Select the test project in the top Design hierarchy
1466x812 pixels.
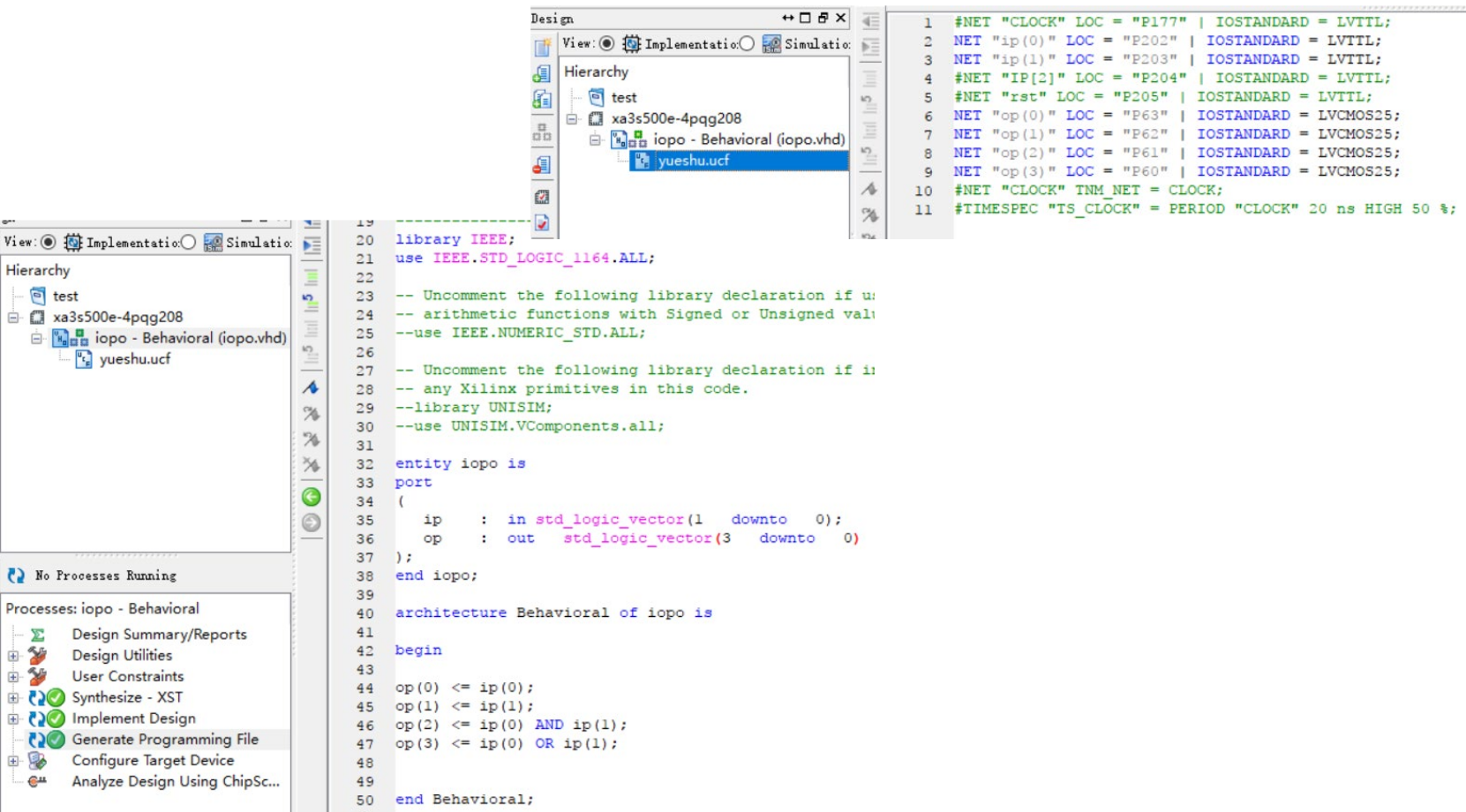623,97
